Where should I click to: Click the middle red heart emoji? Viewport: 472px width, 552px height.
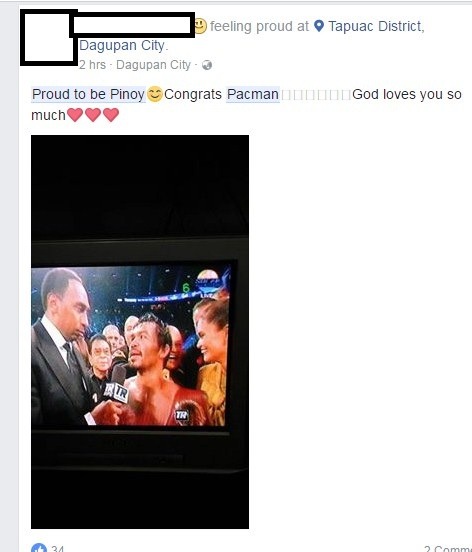[x=93, y=115]
